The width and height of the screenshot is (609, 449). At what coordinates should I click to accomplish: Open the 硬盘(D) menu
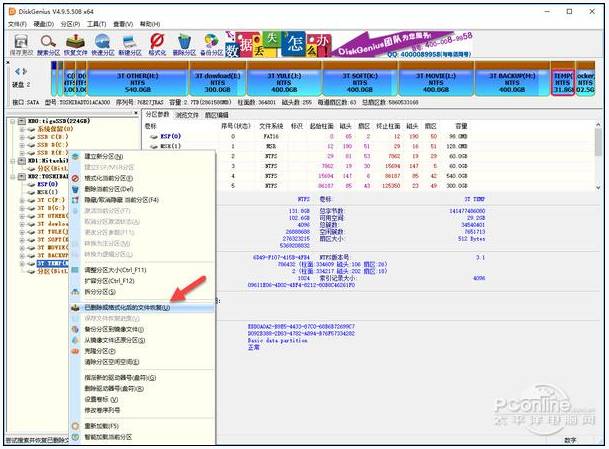[x=44, y=24]
